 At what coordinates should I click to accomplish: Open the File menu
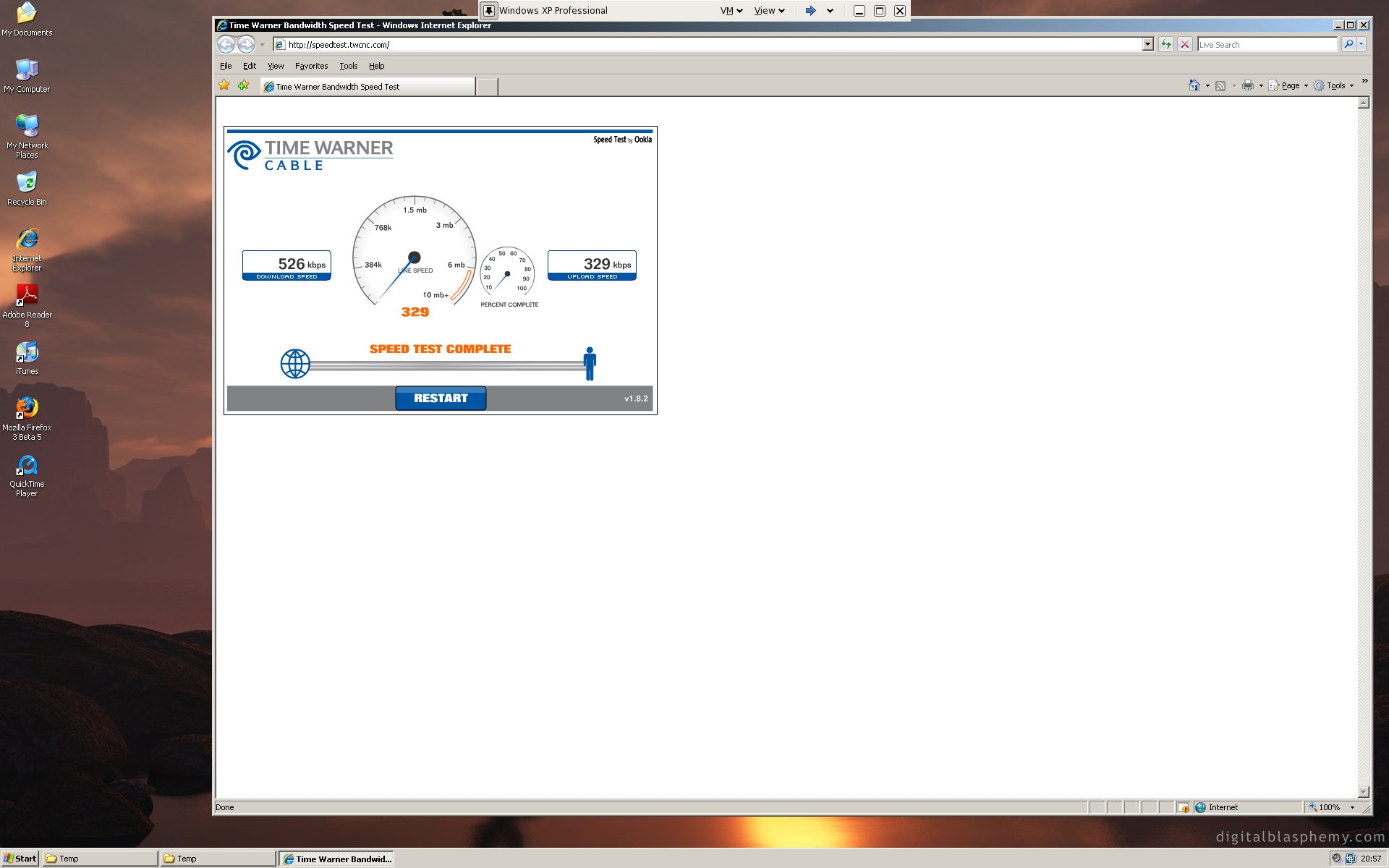[226, 66]
